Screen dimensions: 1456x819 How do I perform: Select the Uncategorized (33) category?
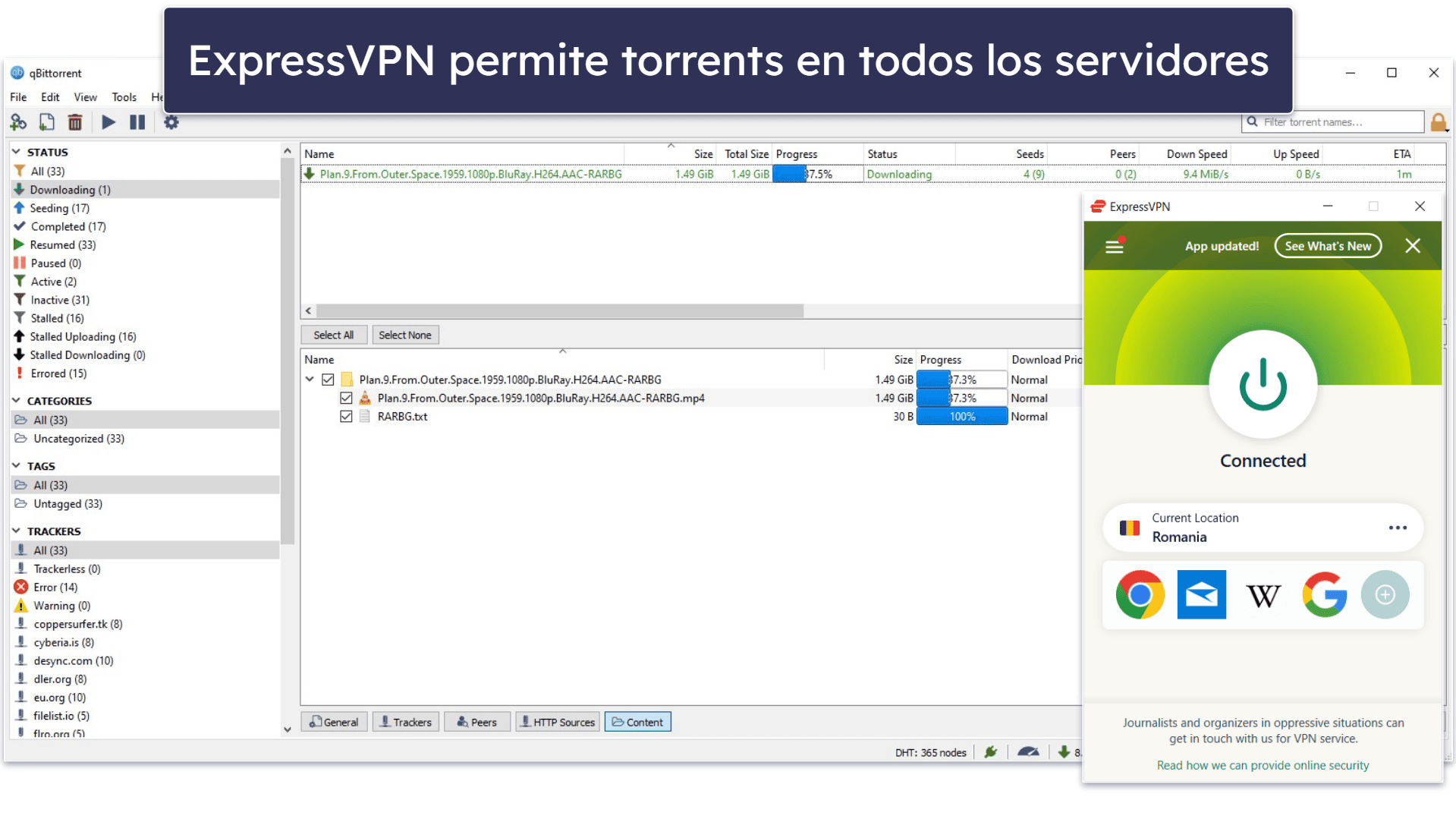point(146,439)
